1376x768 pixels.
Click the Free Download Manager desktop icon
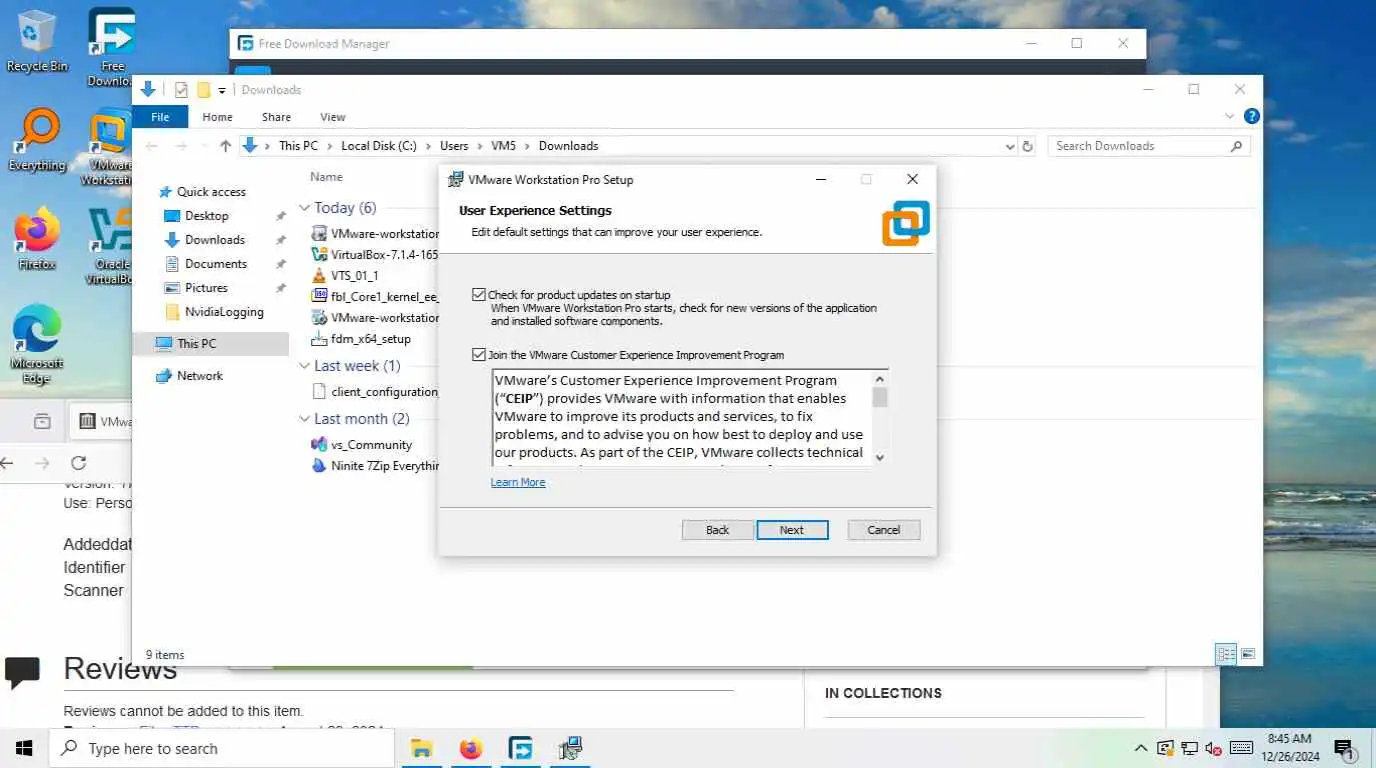111,47
